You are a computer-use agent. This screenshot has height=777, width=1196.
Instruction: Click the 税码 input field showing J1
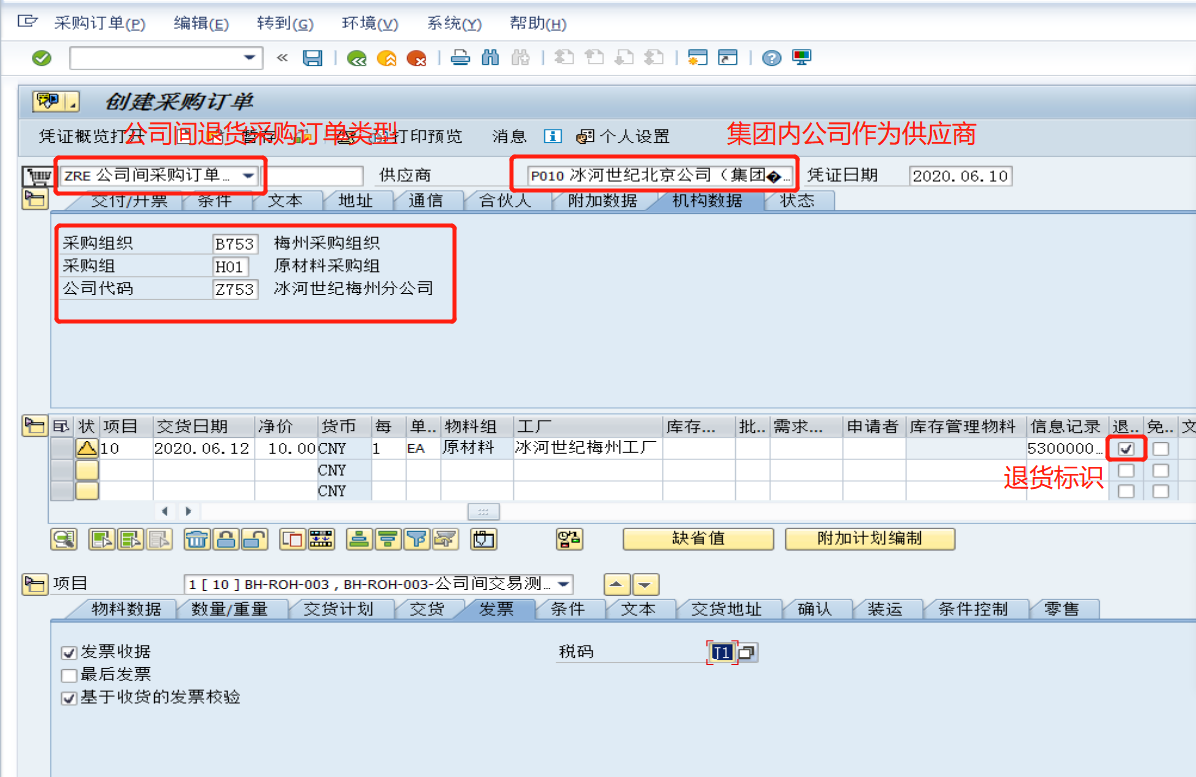722,650
